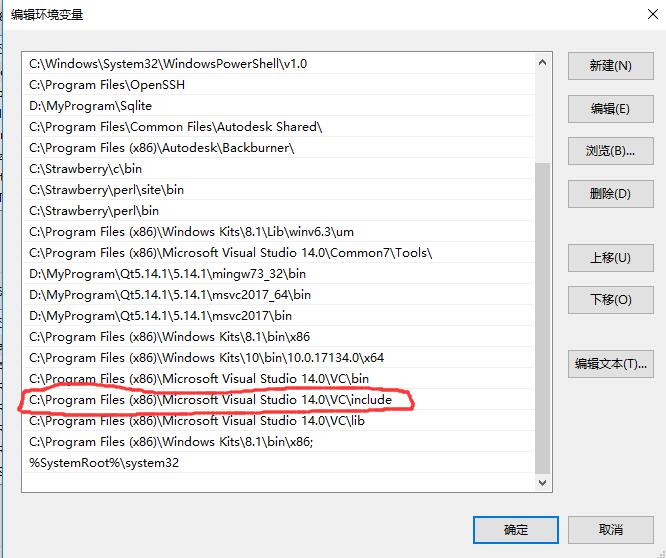Select the Visual Studio 14.0\VC\bin entry
Viewport: 666px width, 558px height.
tap(279, 379)
